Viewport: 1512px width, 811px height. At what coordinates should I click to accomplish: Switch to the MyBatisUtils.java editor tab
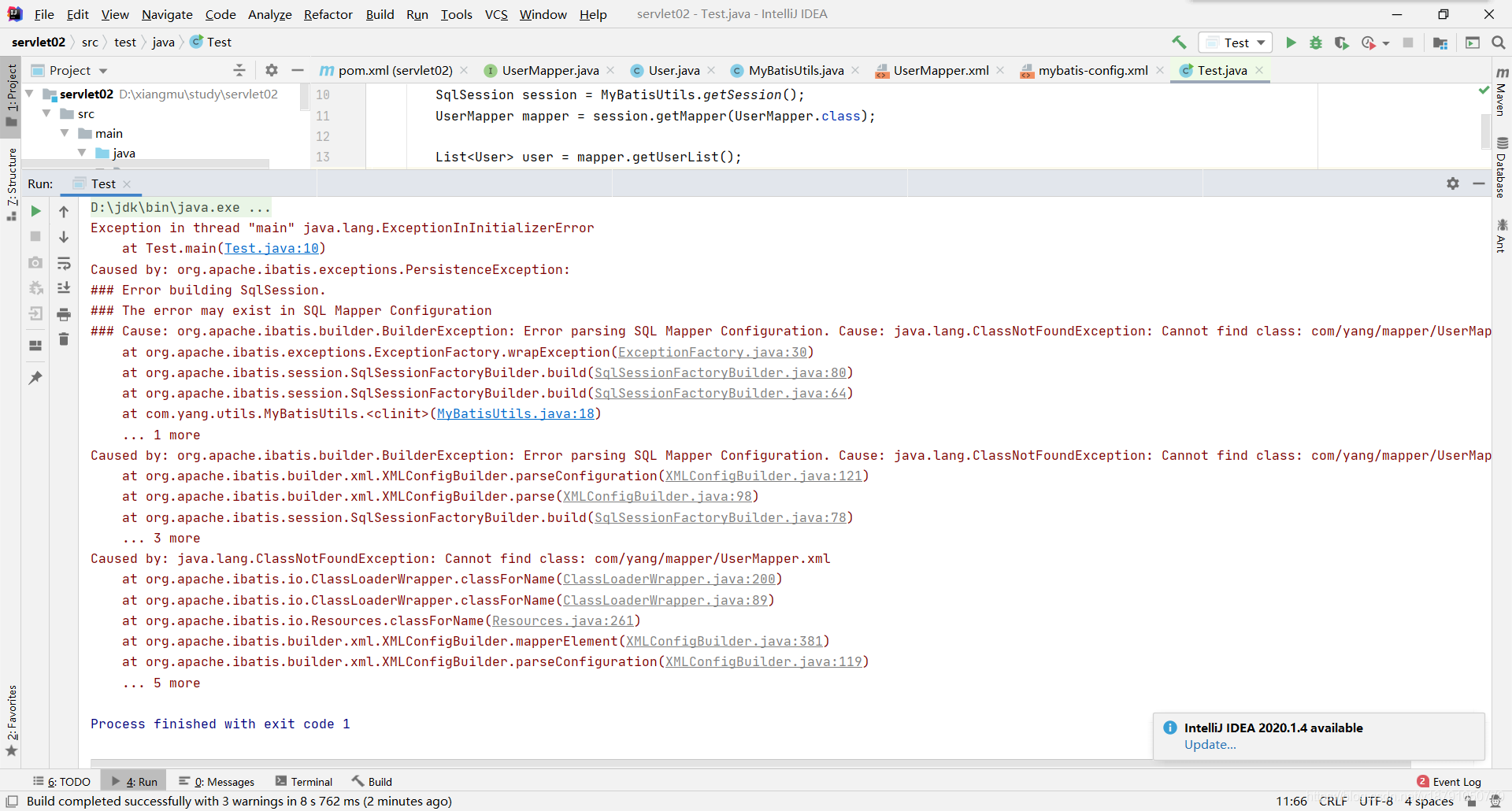click(795, 70)
